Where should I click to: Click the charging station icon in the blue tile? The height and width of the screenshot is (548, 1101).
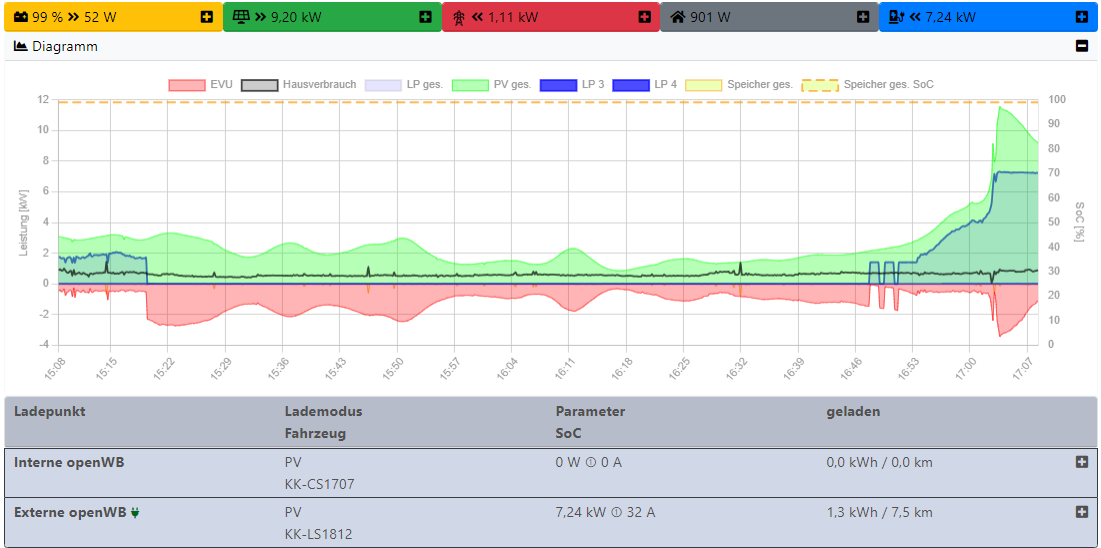click(897, 17)
